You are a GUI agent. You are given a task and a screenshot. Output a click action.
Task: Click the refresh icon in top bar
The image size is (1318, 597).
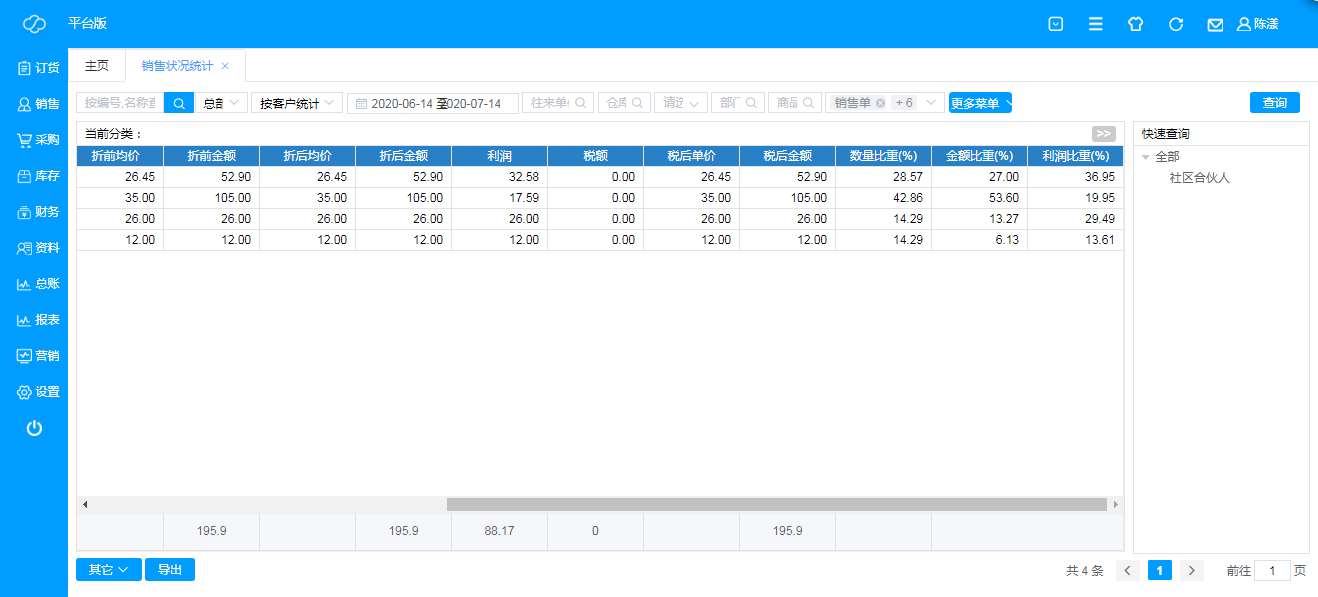coord(1176,24)
